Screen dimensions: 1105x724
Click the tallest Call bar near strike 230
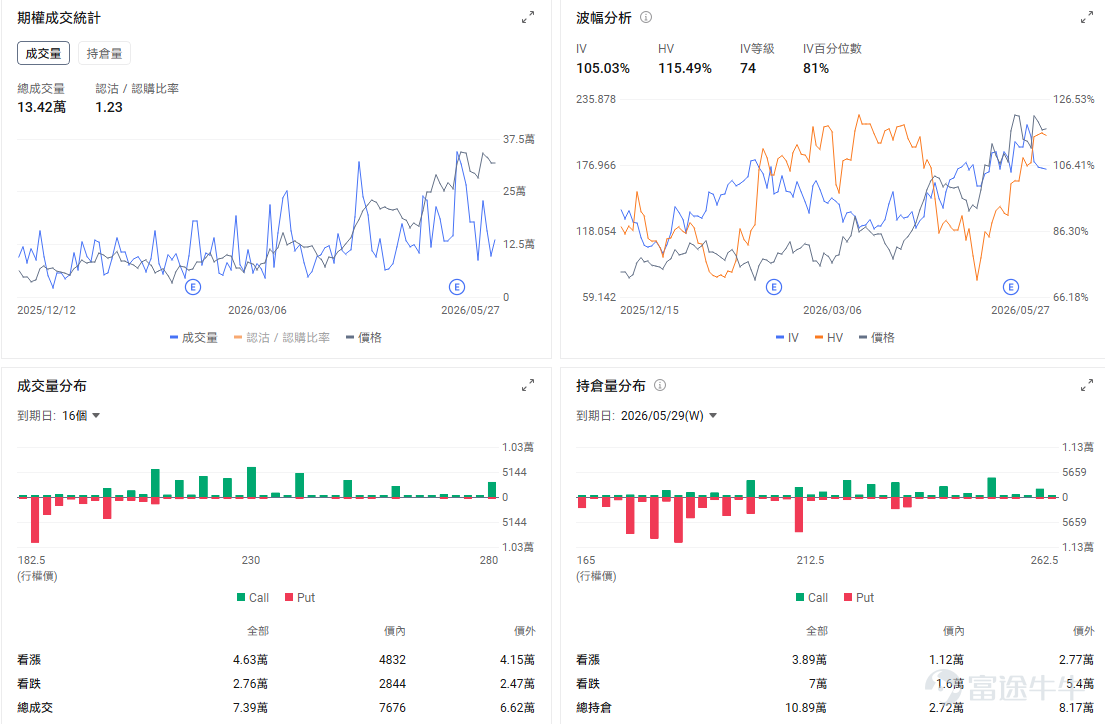pyautogui.click(x=252, y=482)
